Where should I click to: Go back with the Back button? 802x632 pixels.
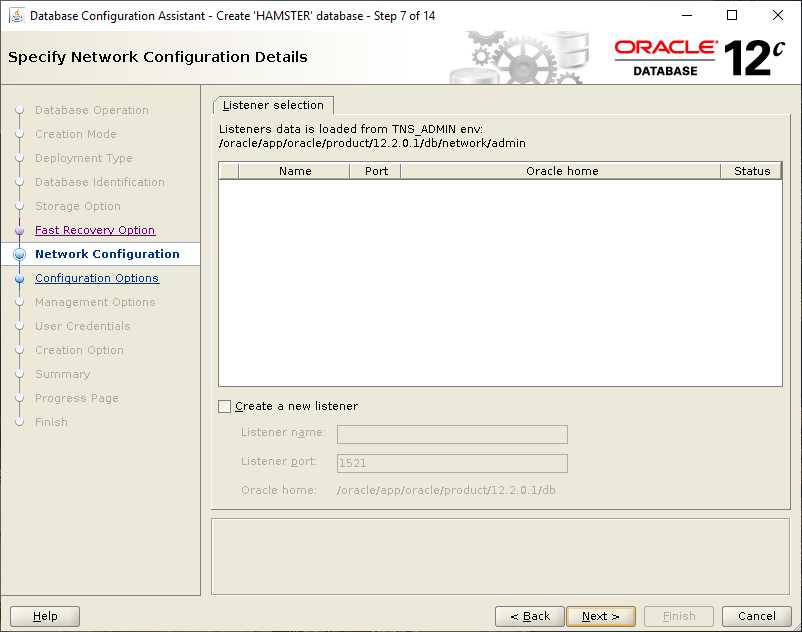coord(530,616)
